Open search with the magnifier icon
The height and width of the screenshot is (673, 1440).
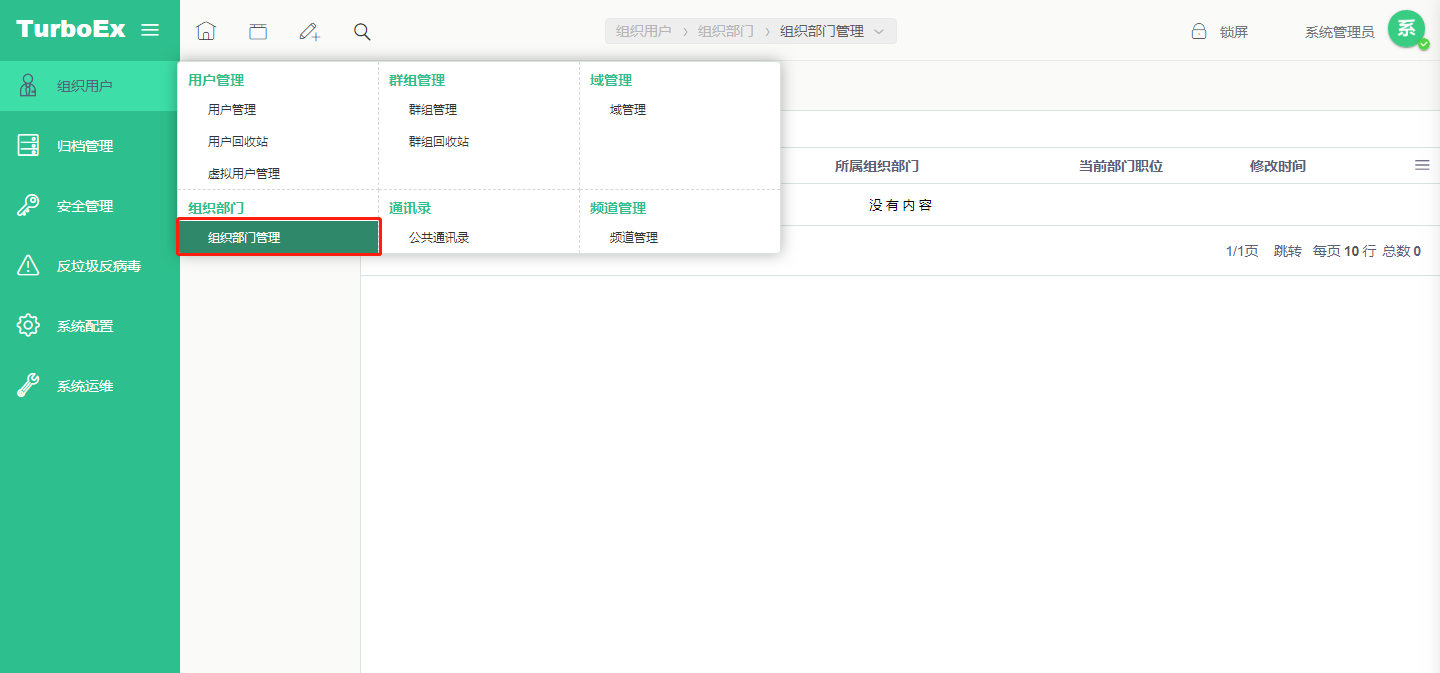[x=362, y=31]
